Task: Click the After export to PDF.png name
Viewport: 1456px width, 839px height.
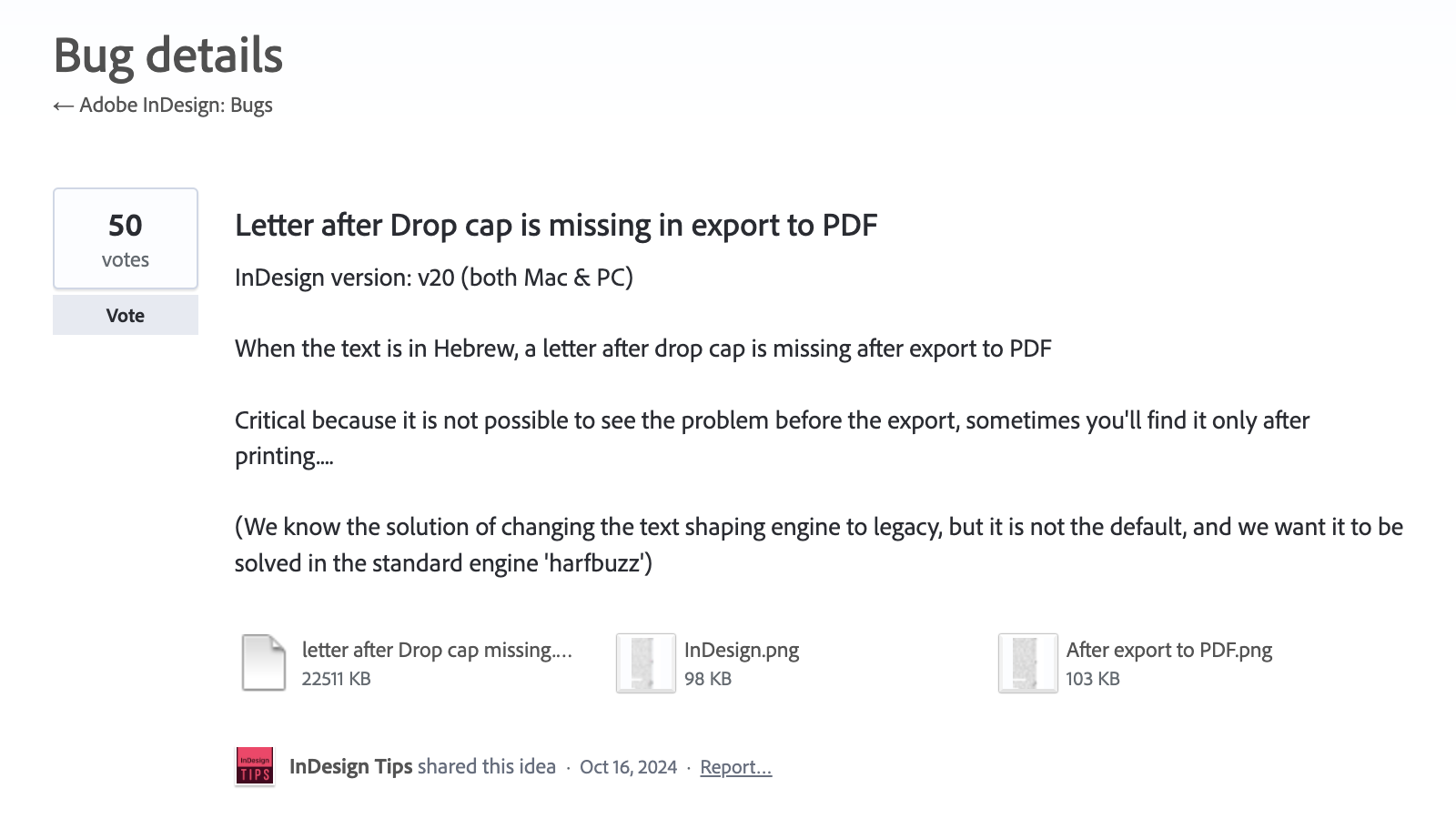Action: [x=1168, y=650]
